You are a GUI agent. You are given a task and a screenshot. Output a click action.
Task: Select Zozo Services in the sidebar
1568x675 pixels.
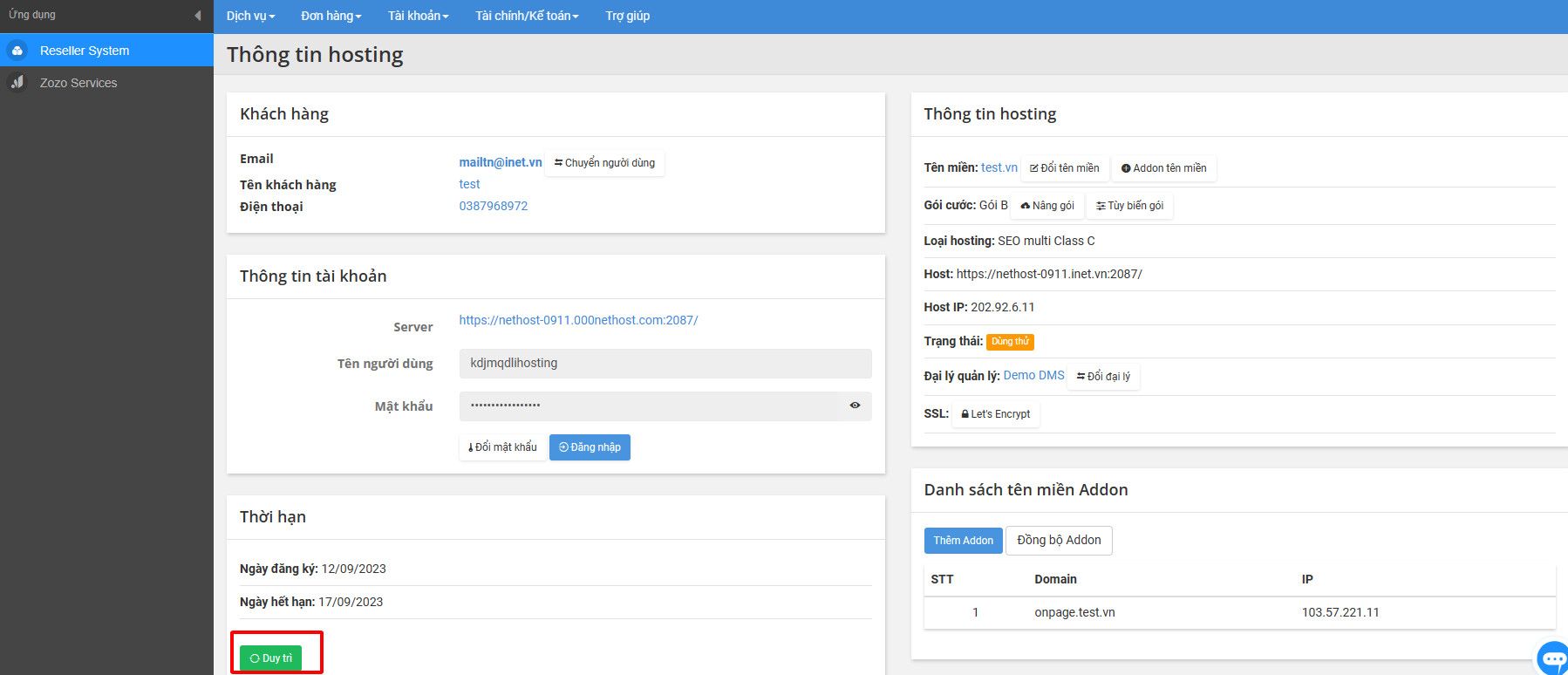106,83
